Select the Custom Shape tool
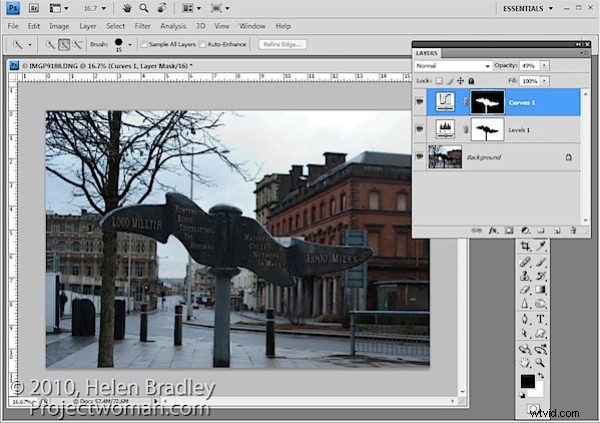Viewport: 600px width, 423px height. point(540,333)
